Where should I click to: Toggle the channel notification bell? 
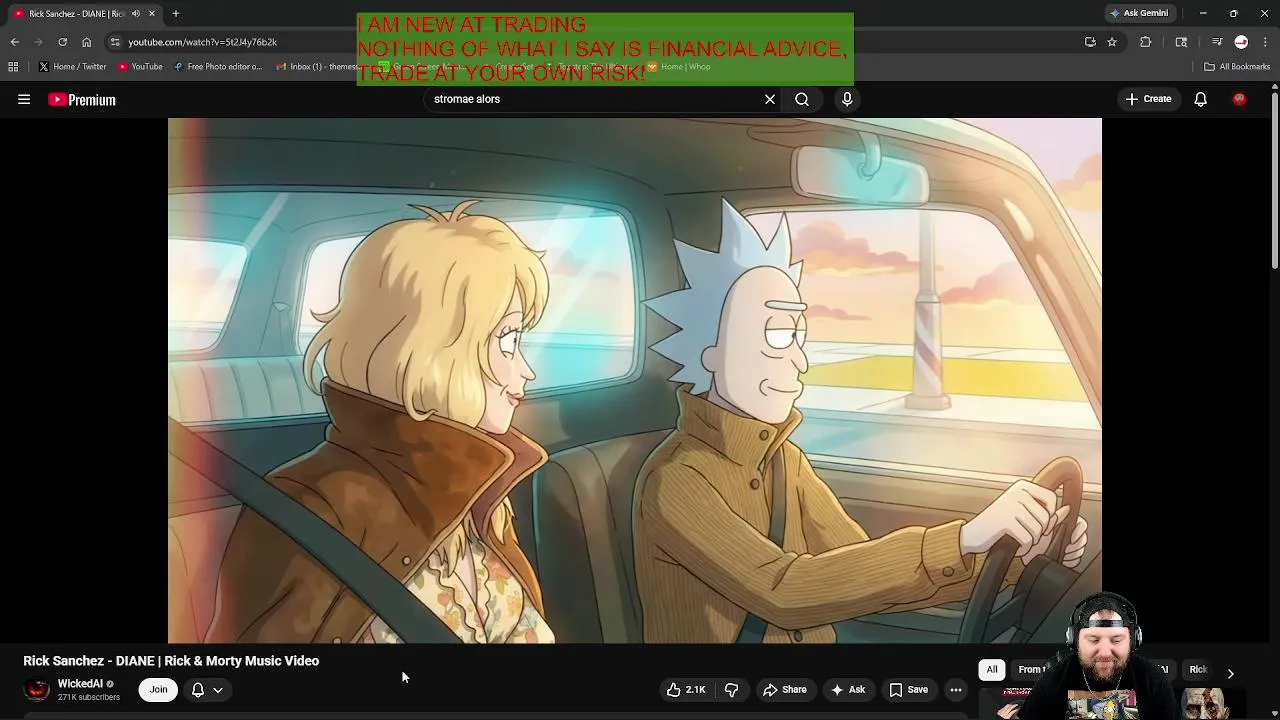(198, 689)
